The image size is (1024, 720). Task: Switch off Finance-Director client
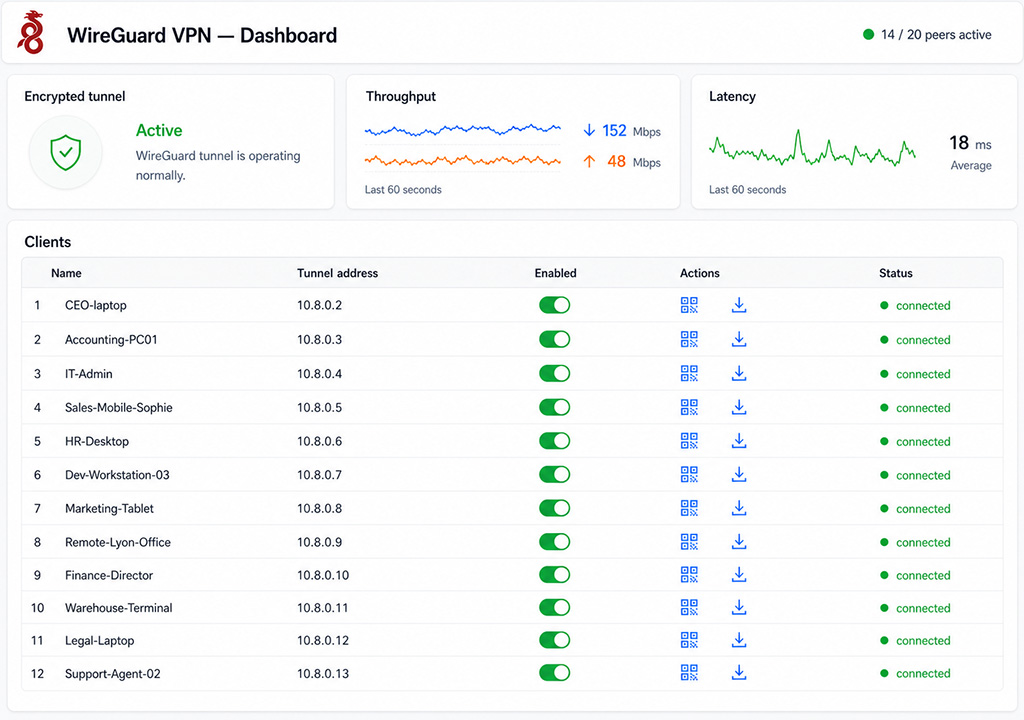554,574
